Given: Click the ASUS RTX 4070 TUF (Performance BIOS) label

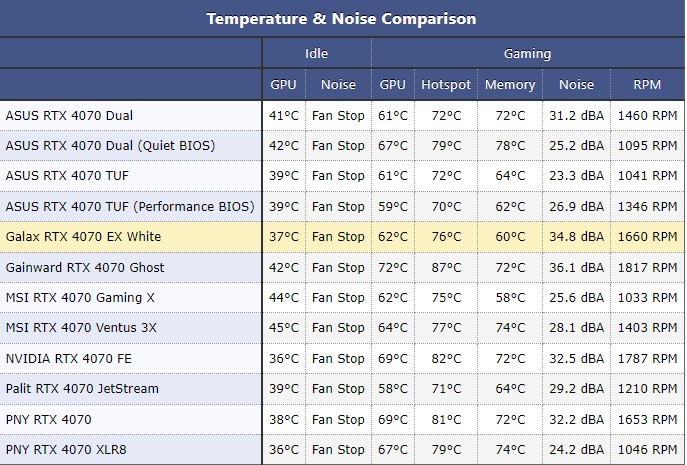Looking at the screenshot, I should (130, 207).
